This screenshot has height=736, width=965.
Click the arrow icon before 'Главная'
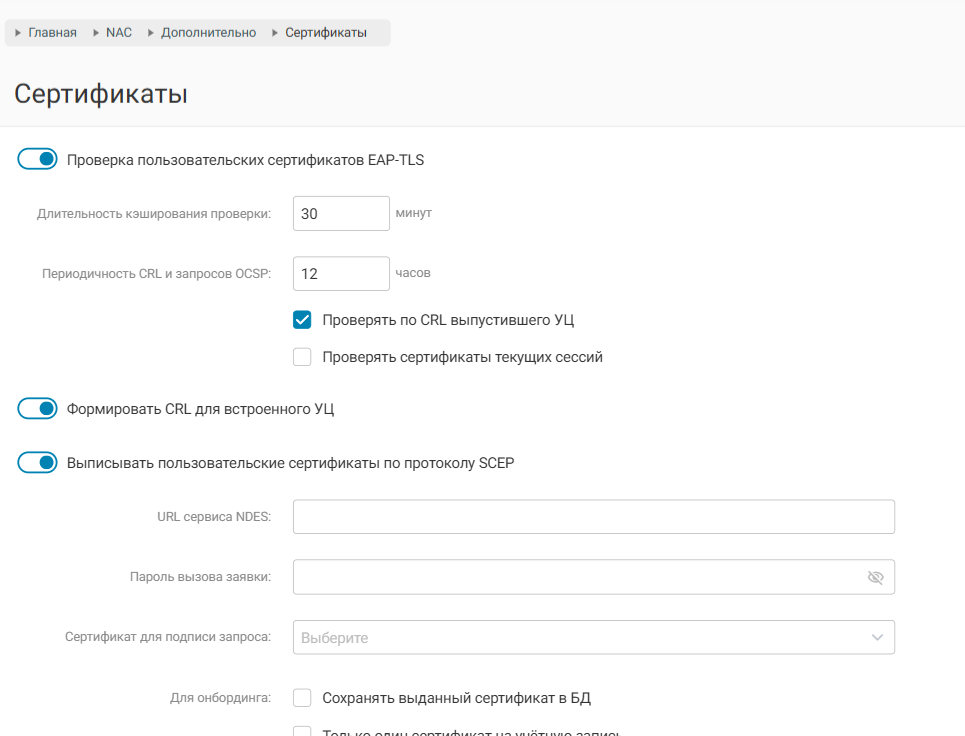pos(19,33)
